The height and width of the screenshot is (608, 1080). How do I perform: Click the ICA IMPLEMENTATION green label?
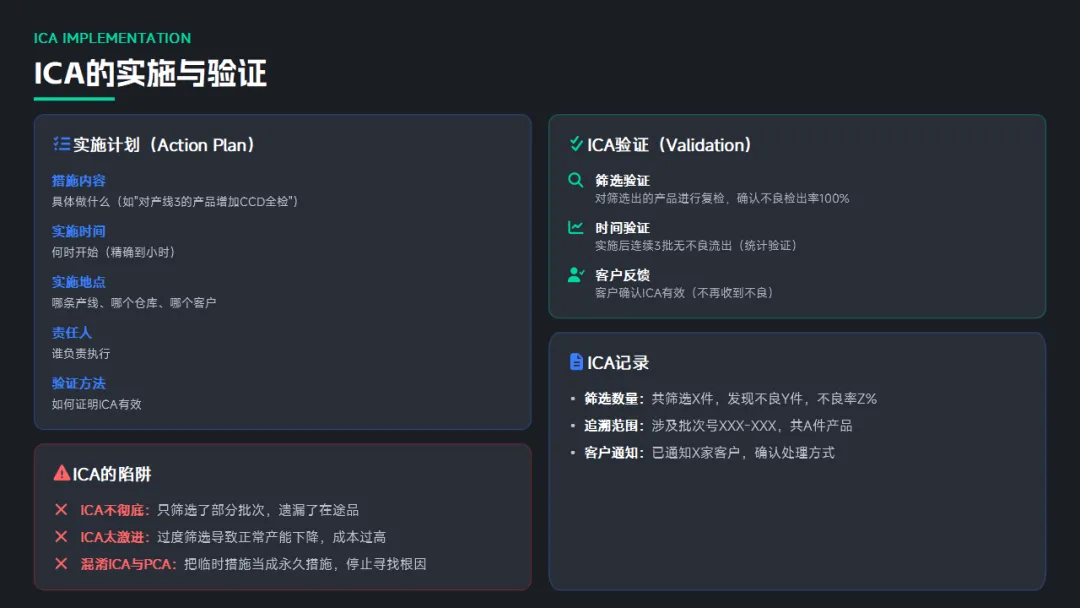(x=112, y=38)
